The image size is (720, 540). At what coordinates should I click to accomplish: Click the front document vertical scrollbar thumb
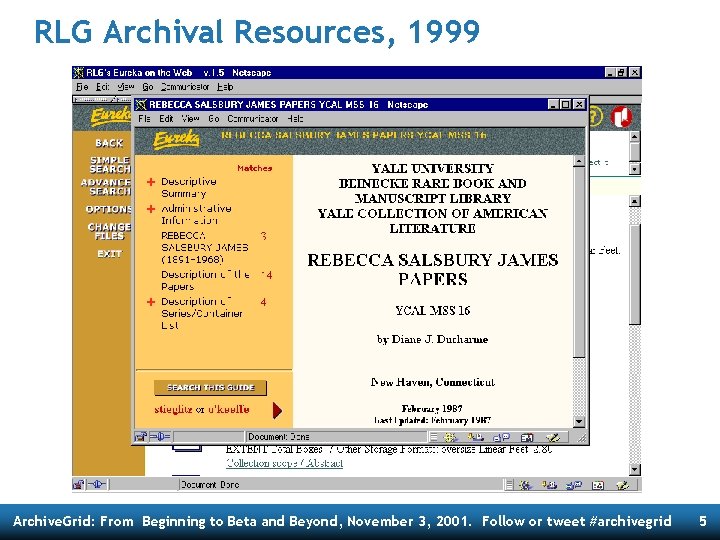click(x=579, y=262)
